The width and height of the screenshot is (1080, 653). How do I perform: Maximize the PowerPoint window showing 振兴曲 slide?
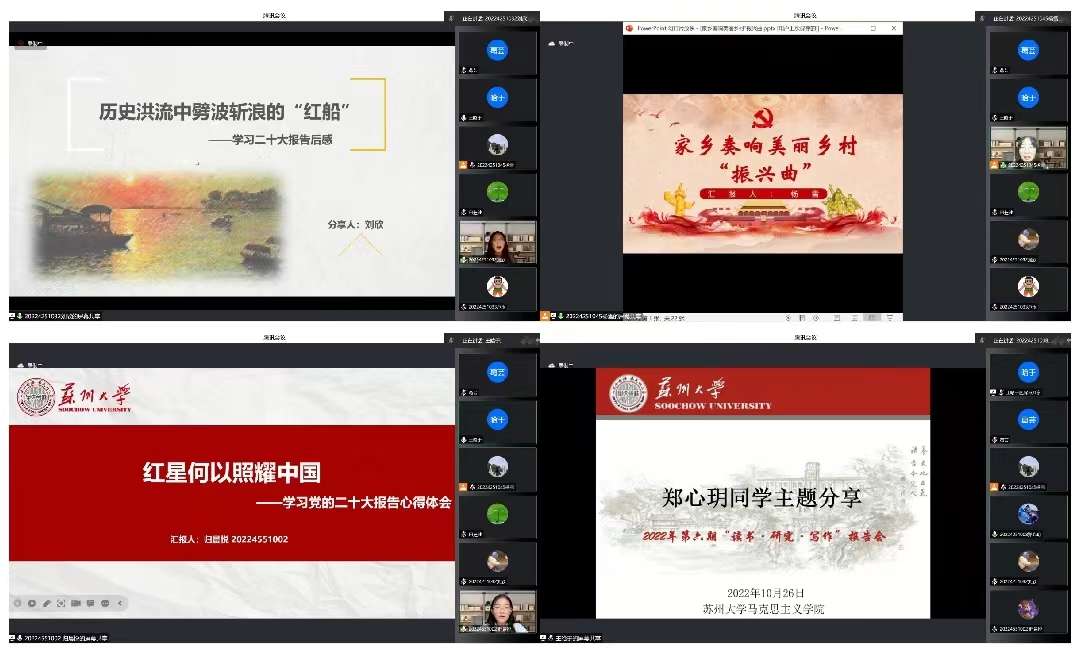(872, 29)
